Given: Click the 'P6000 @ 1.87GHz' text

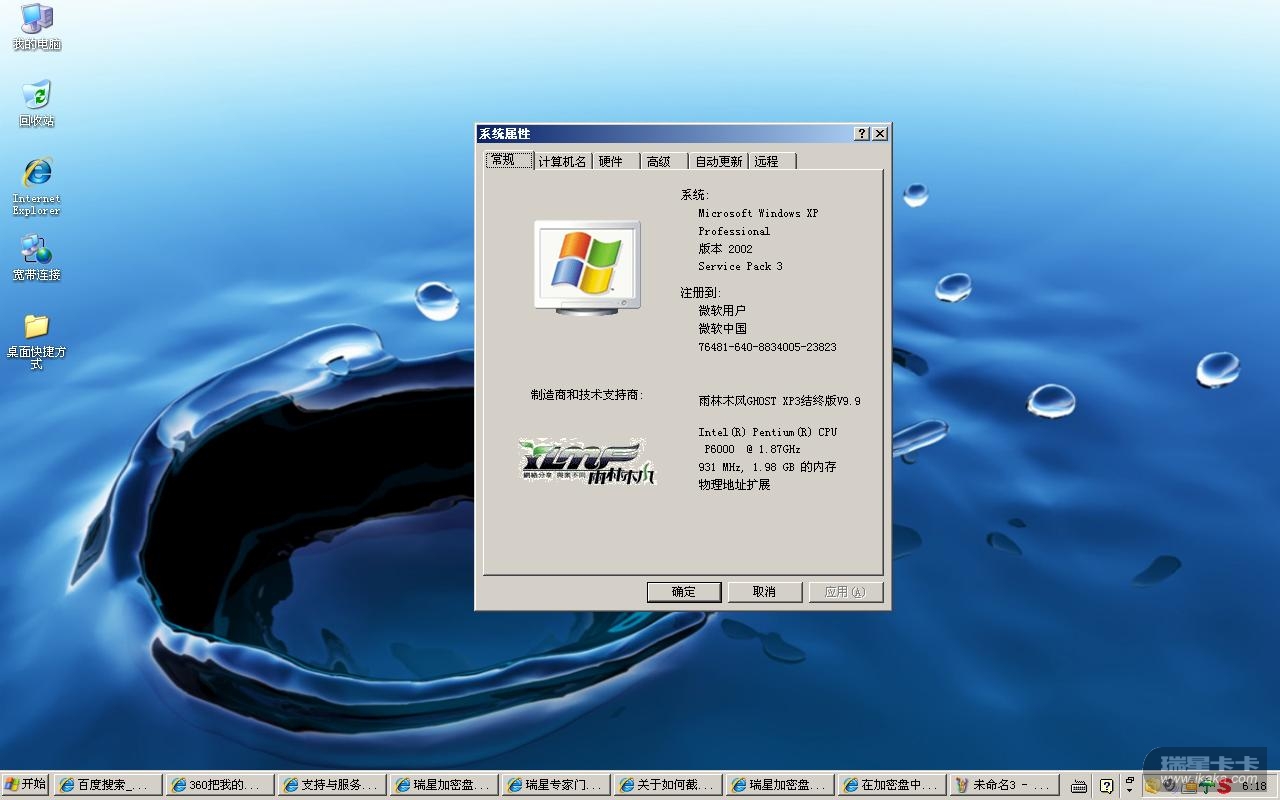Looking at the screenshot, I should 752,450.
